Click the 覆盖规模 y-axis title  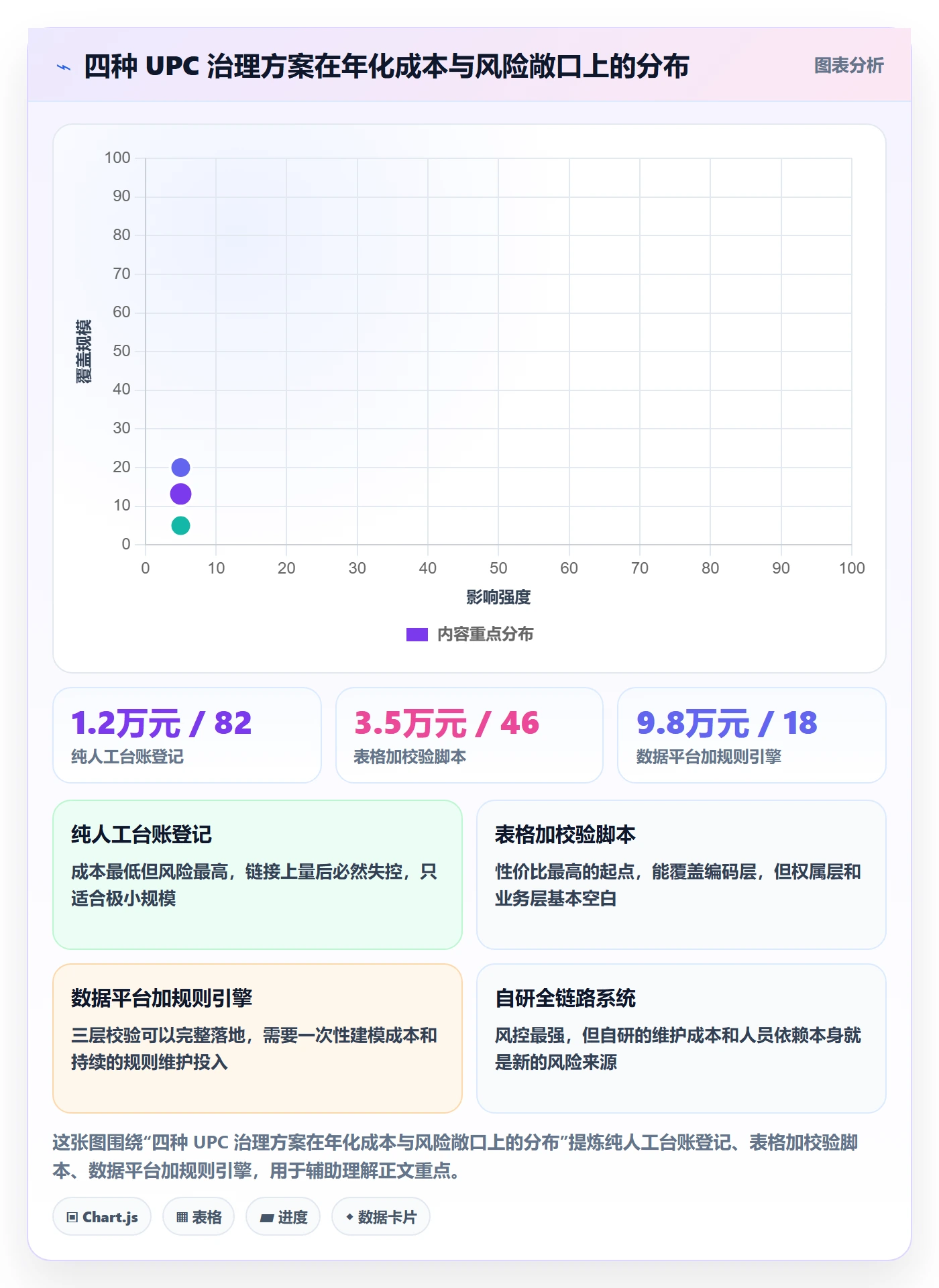click(84, 352)
